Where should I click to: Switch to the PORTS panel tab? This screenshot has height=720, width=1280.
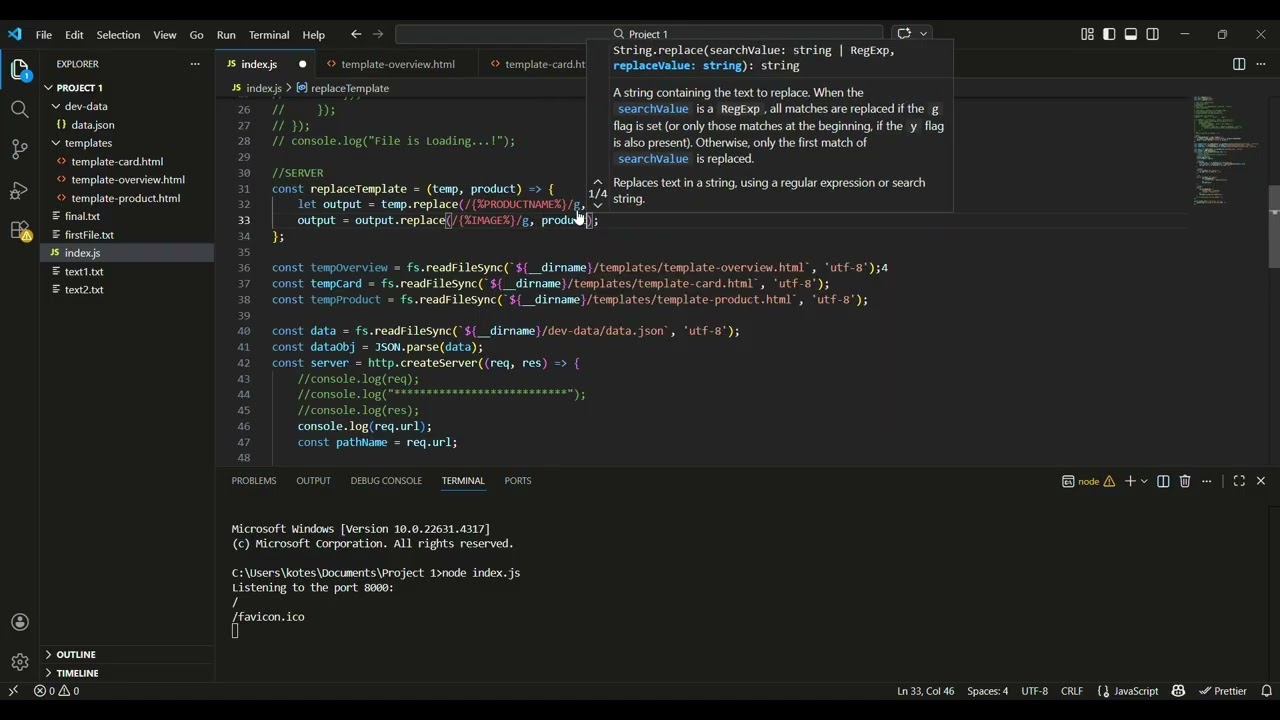tap(518, 481)
